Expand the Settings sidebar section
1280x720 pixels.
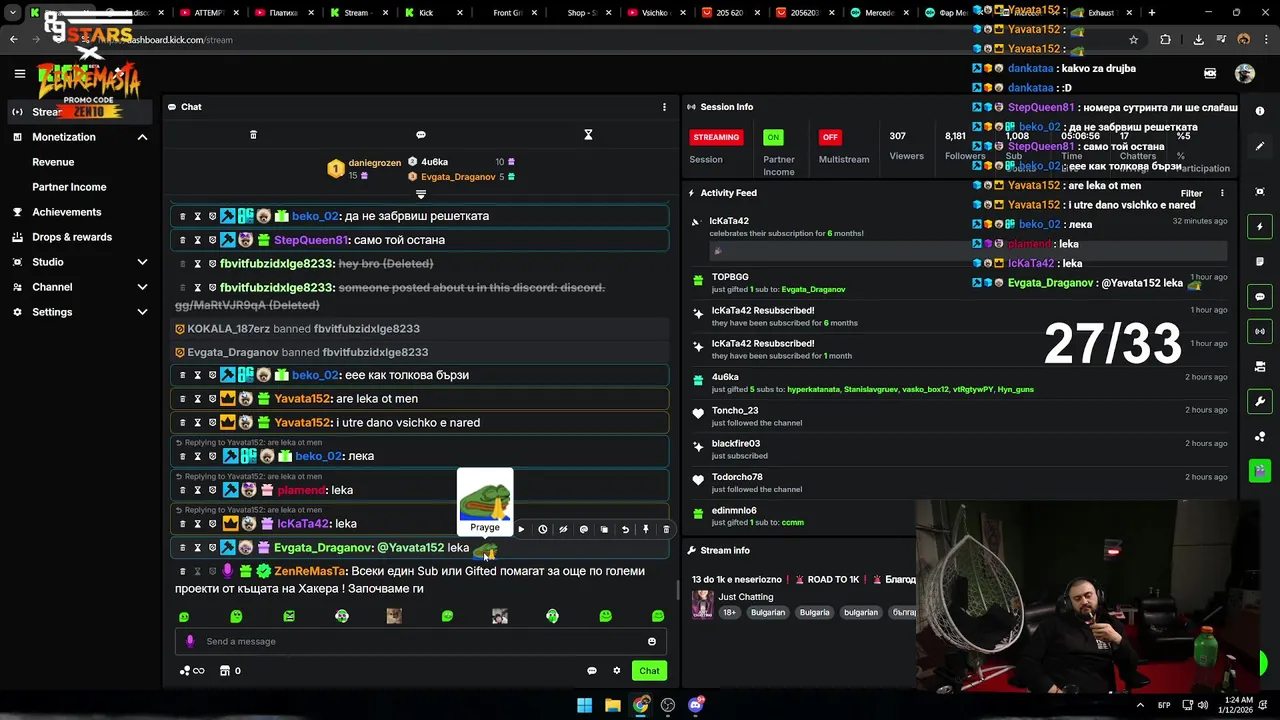(x=142, y=312)
